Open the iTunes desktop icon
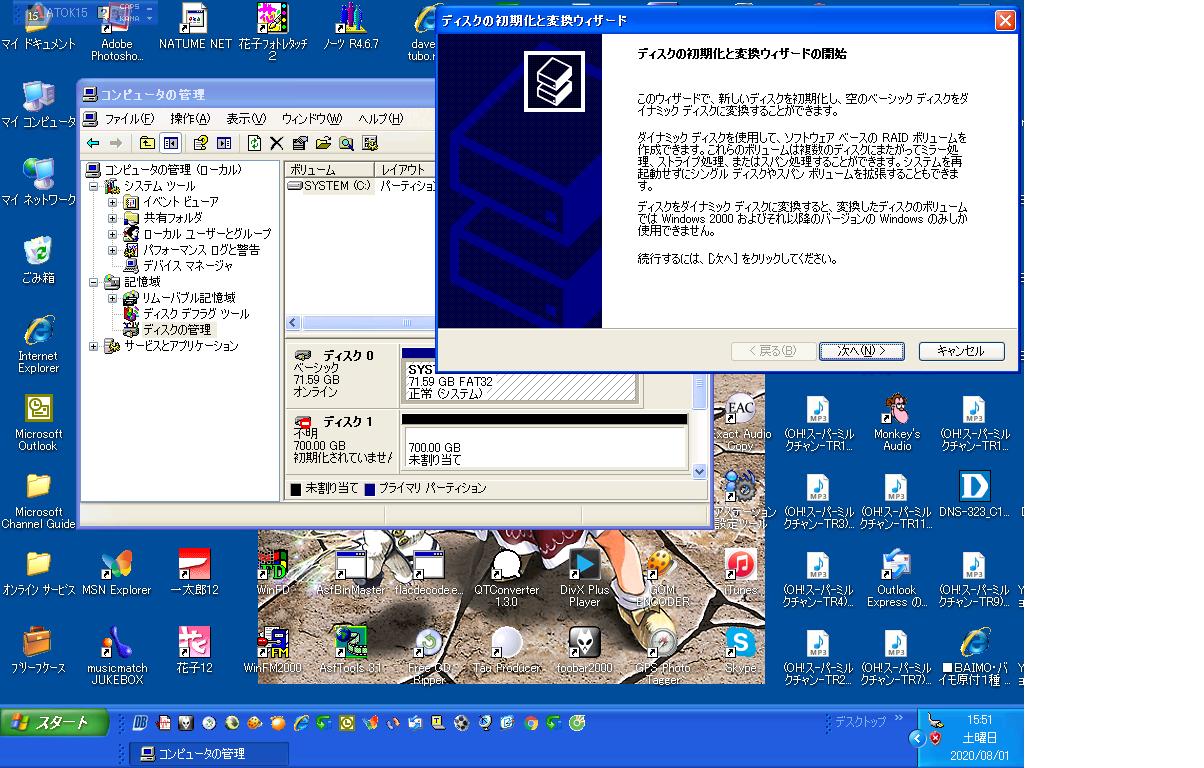Image resolution: width=1204 pixels, height=768 pixels. click(x=740, y=572)
